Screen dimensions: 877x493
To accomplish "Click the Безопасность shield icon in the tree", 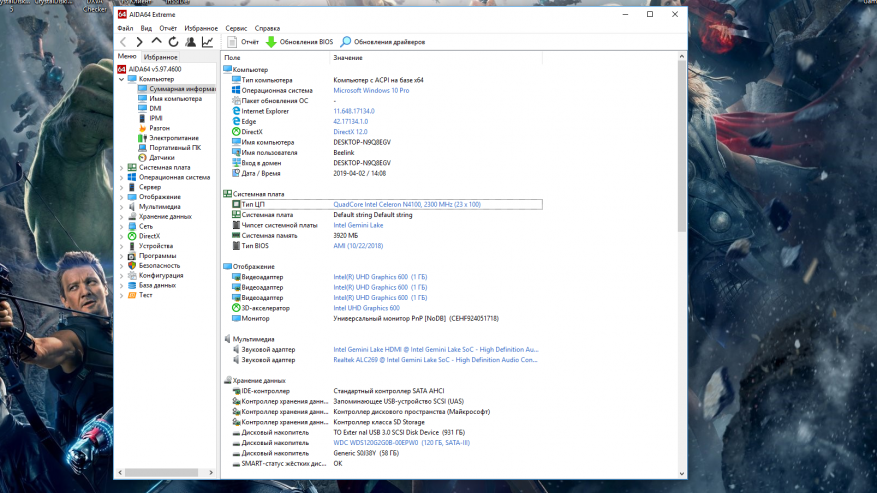I will [132, 266].
